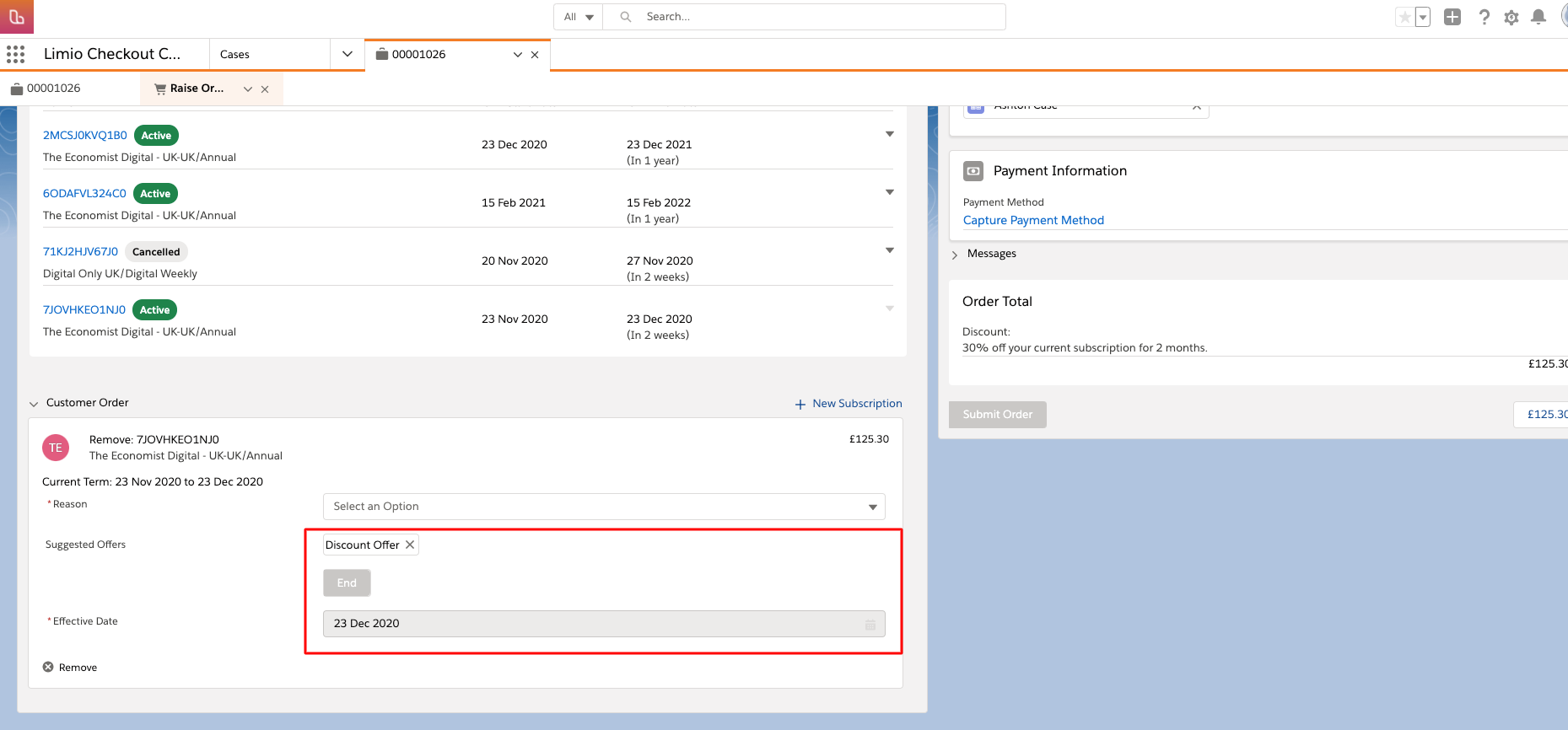Click the Order Total heading
This screenshot has width=1568, height=730.
tap(997, 301)
